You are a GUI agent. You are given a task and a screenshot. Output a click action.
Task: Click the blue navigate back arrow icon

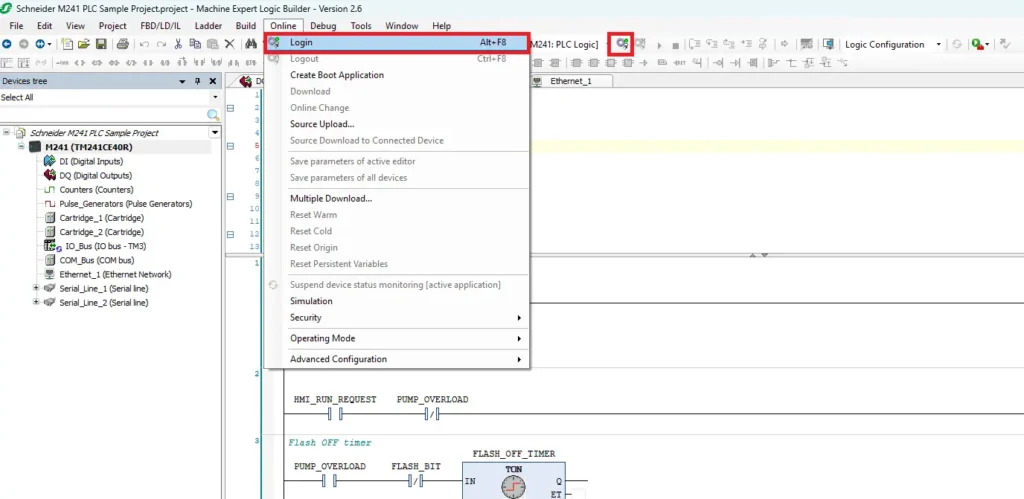(x=7, y=44)
